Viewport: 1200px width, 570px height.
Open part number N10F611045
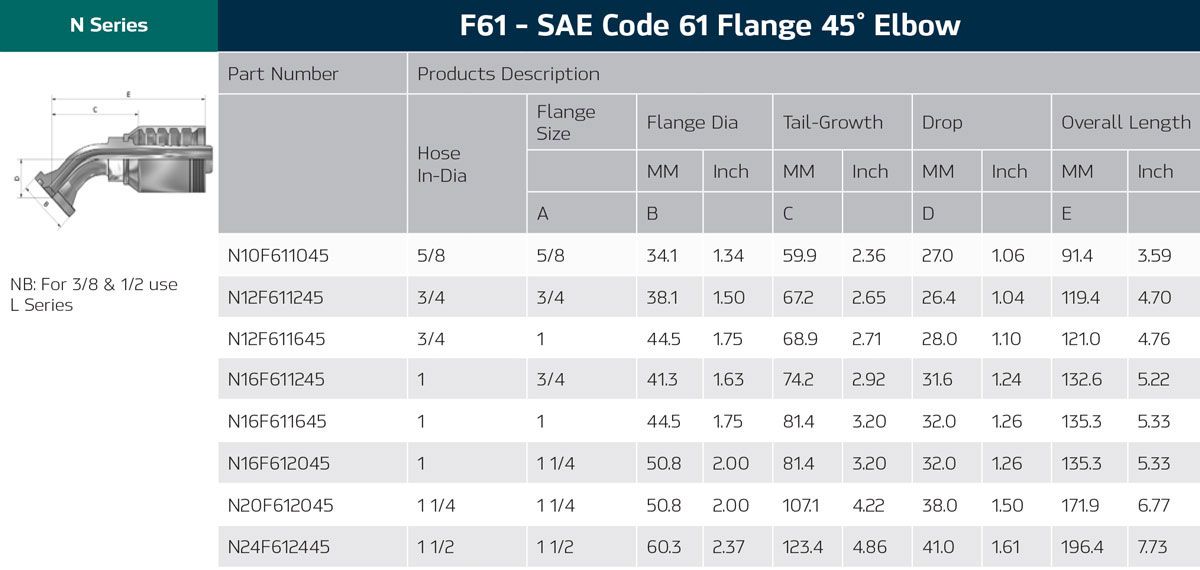pyautogui.click(x=278, y=256)
